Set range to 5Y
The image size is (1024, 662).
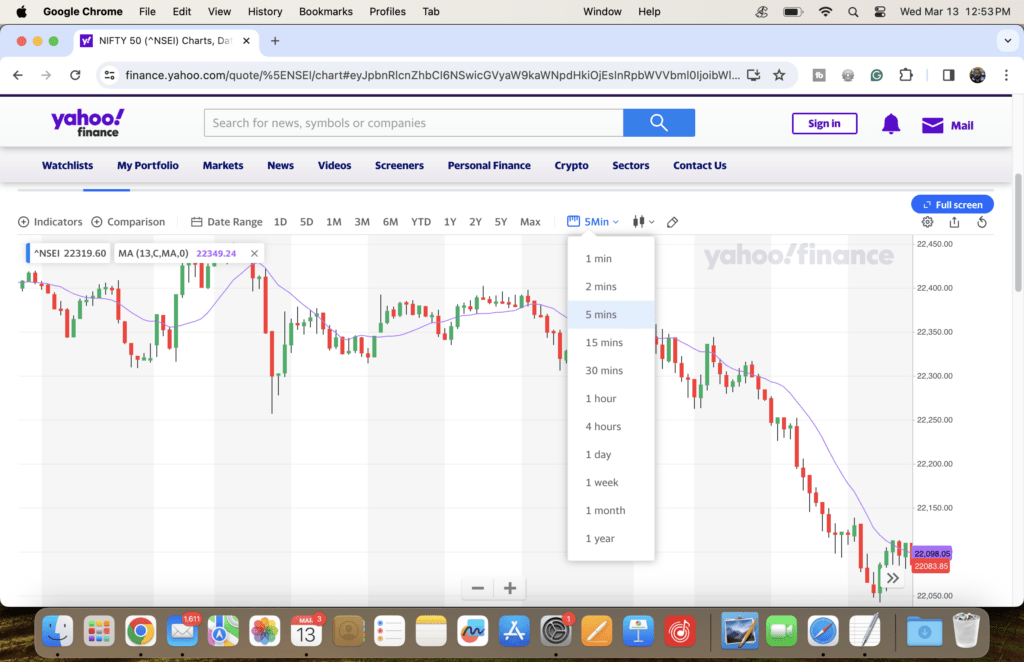click(501, 222)
